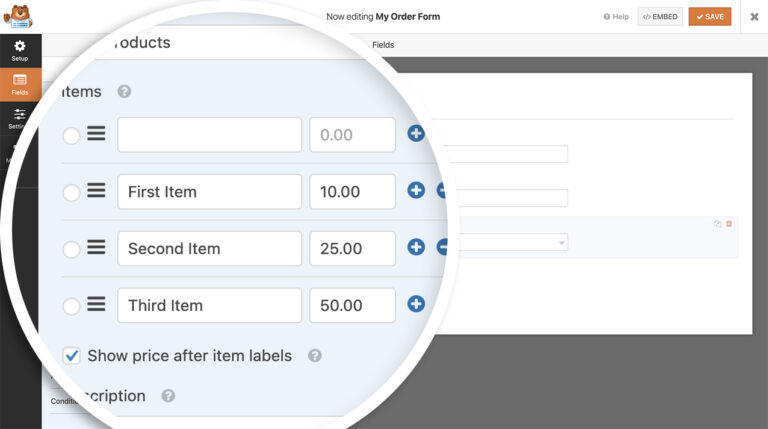The image size is (768, 429).
Task: Select Third Item radio button
Action: (x=71, y=306)
